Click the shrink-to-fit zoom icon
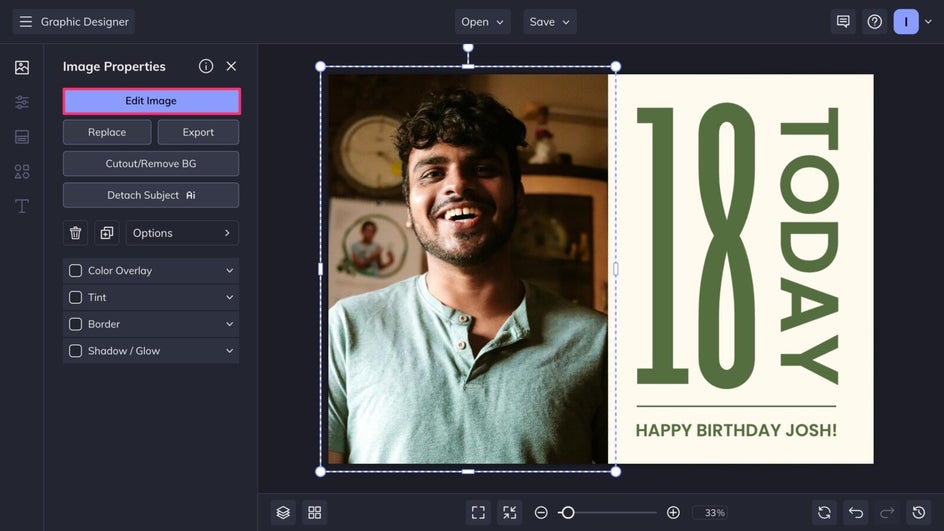 coord(509,512)
